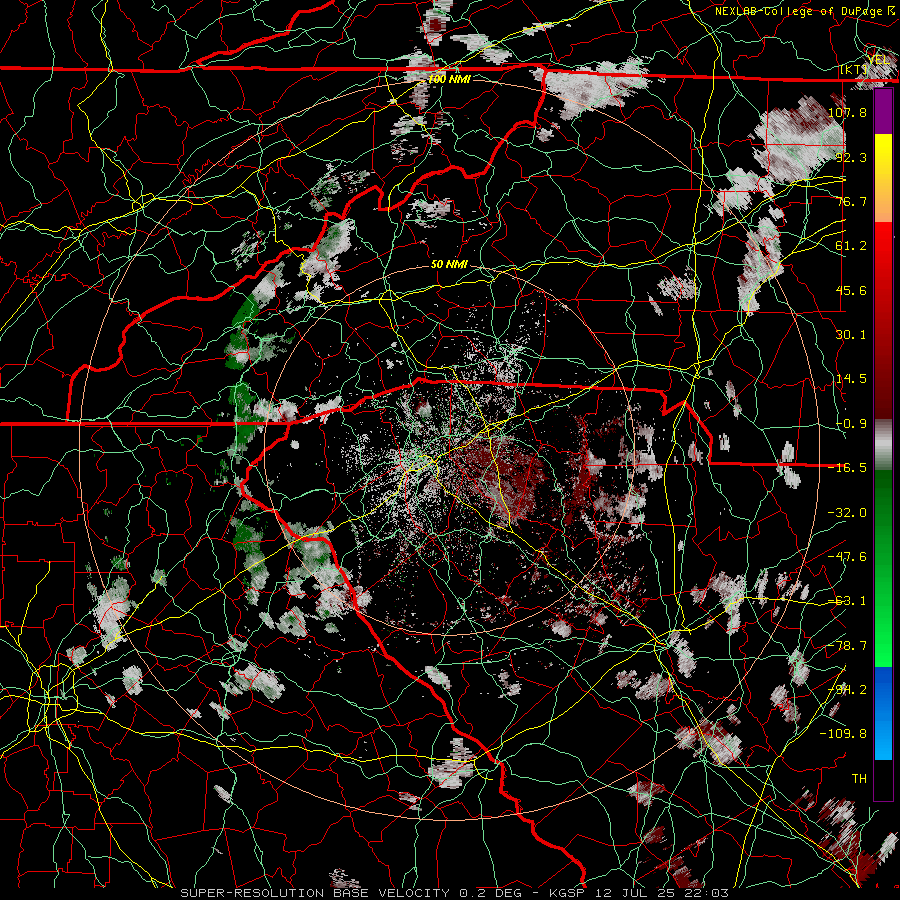Click the TH label below the scale
The width and height of the screenshot is (900, 900).
tap(859, 779)
